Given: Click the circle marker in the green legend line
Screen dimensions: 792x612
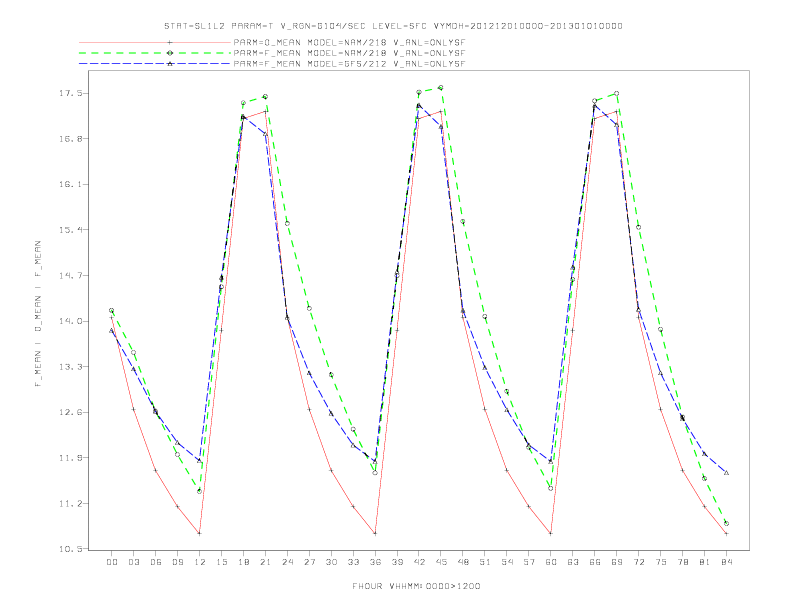Looking at the screenshot, I should 170,53.
